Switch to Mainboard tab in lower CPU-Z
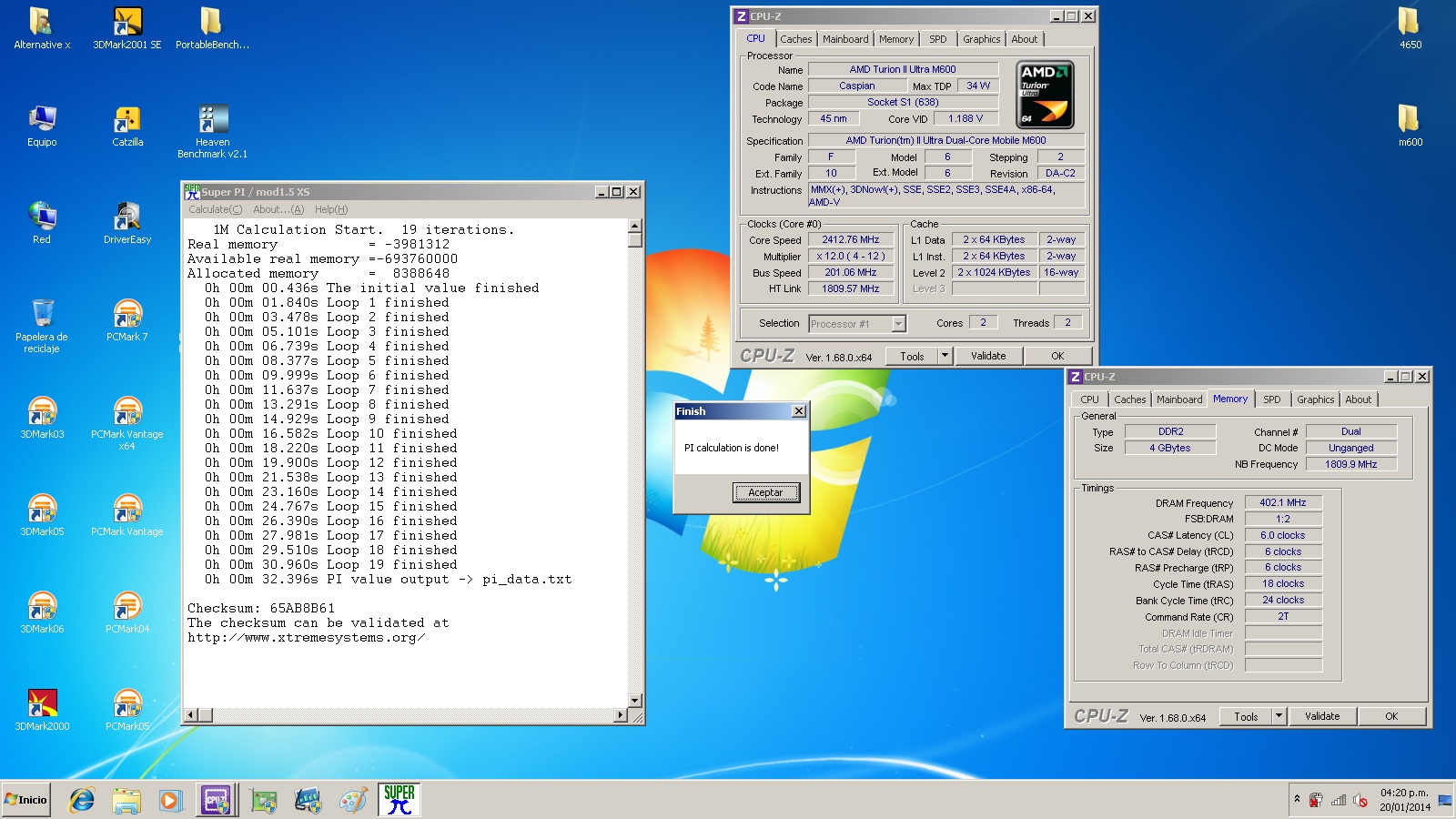This screenshot has height=819, width=1456. (x=1179, y=399)
